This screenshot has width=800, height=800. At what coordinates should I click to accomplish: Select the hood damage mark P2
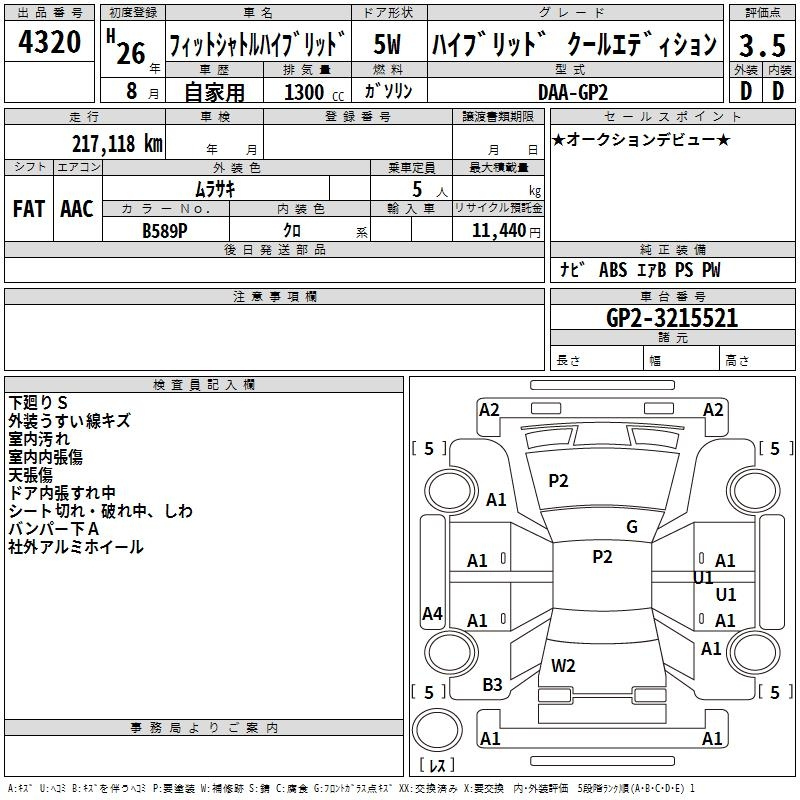click(x=558, y=480)
